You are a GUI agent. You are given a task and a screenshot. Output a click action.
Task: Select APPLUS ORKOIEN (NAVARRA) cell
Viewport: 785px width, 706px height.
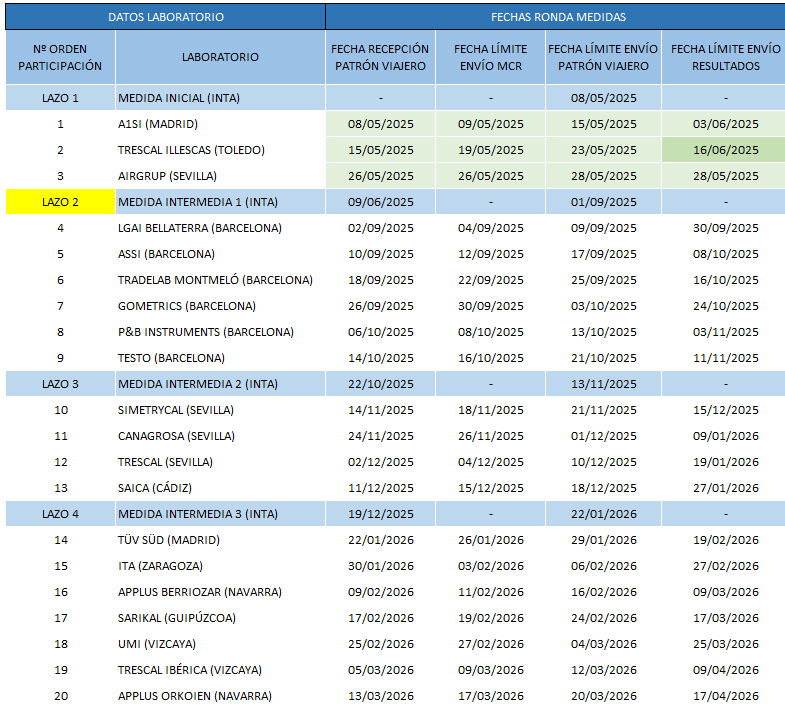point(220,696)
